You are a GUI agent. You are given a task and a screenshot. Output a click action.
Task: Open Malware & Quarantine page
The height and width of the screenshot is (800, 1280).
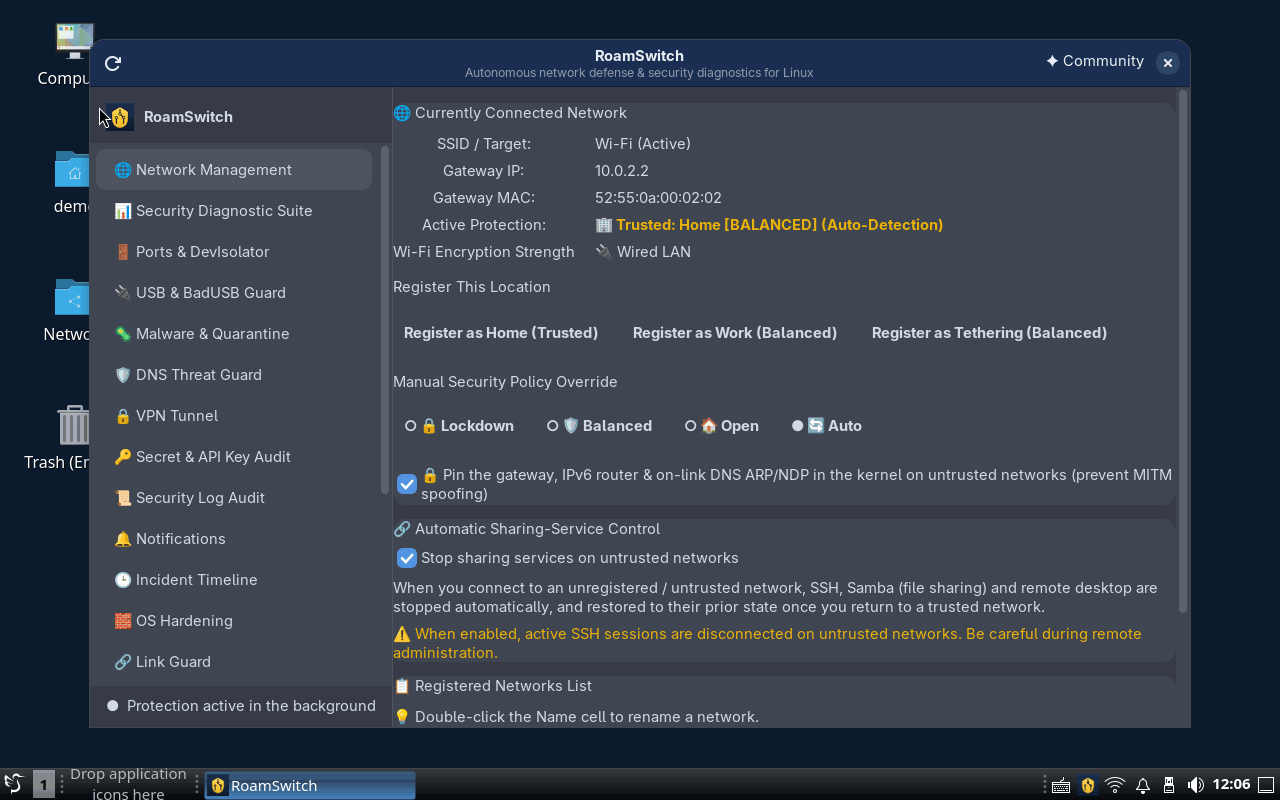click(x=234, y=334)
